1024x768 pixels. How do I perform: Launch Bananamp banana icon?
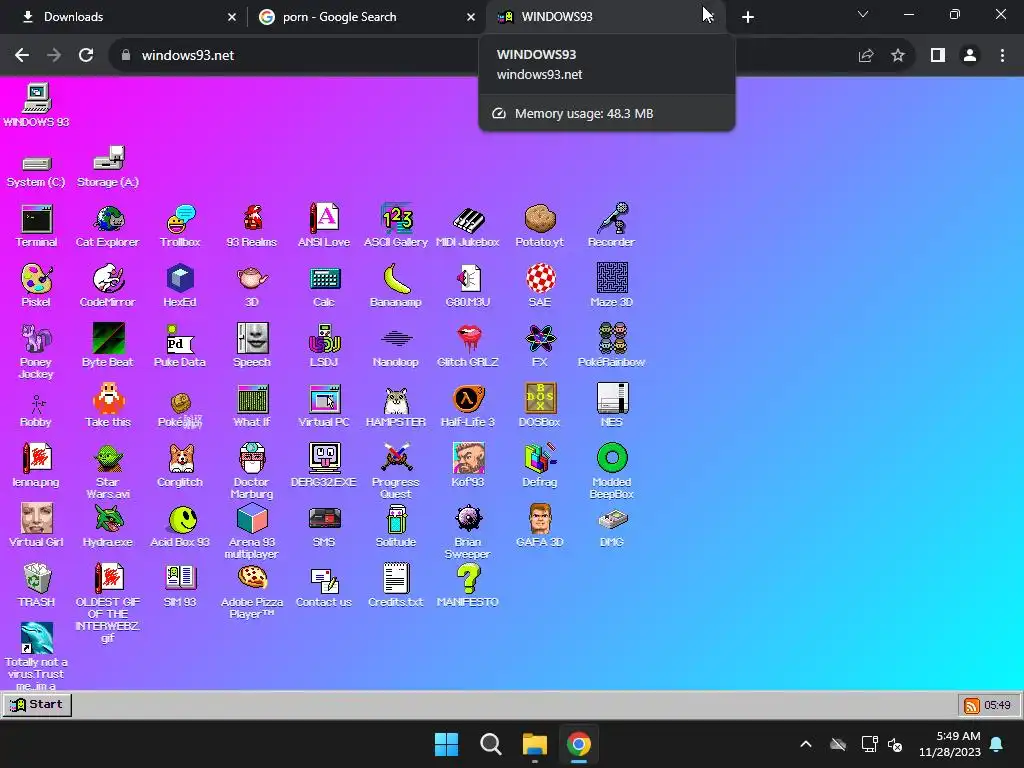pos(396,286)
